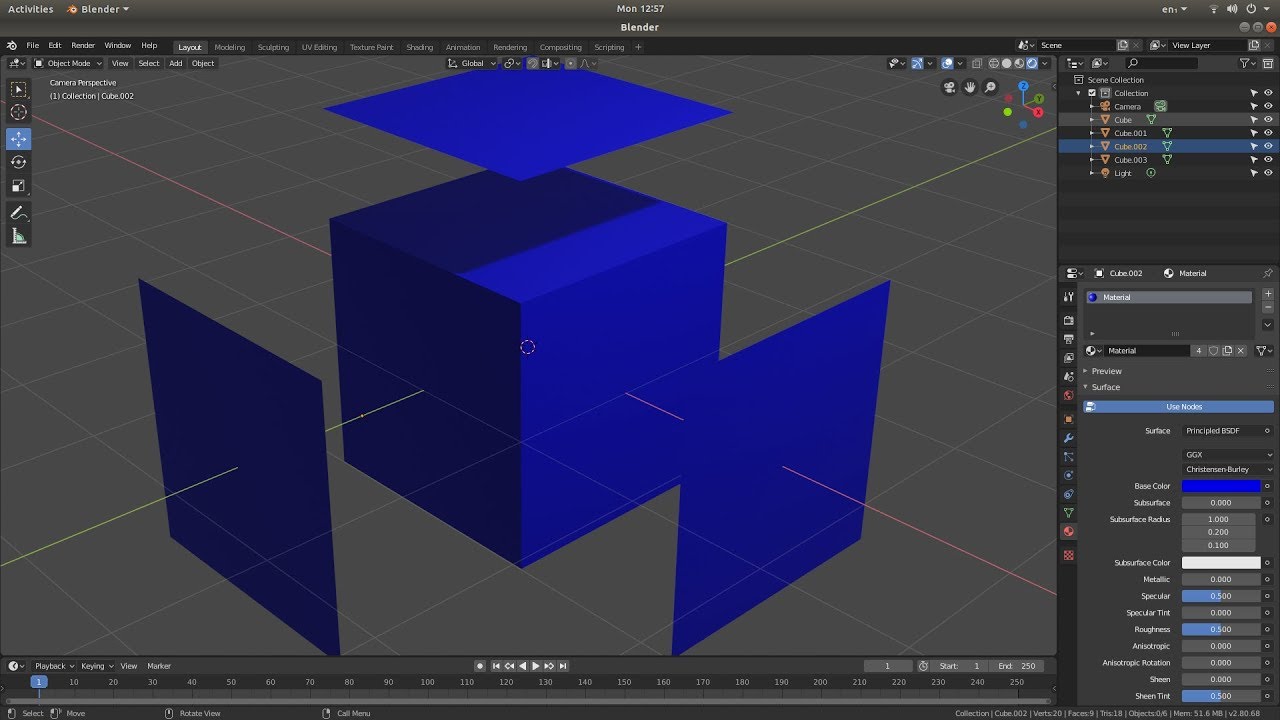1280x720 pixels.
Task: Unlink material with the X button
Action: [x=1241, y=351]
